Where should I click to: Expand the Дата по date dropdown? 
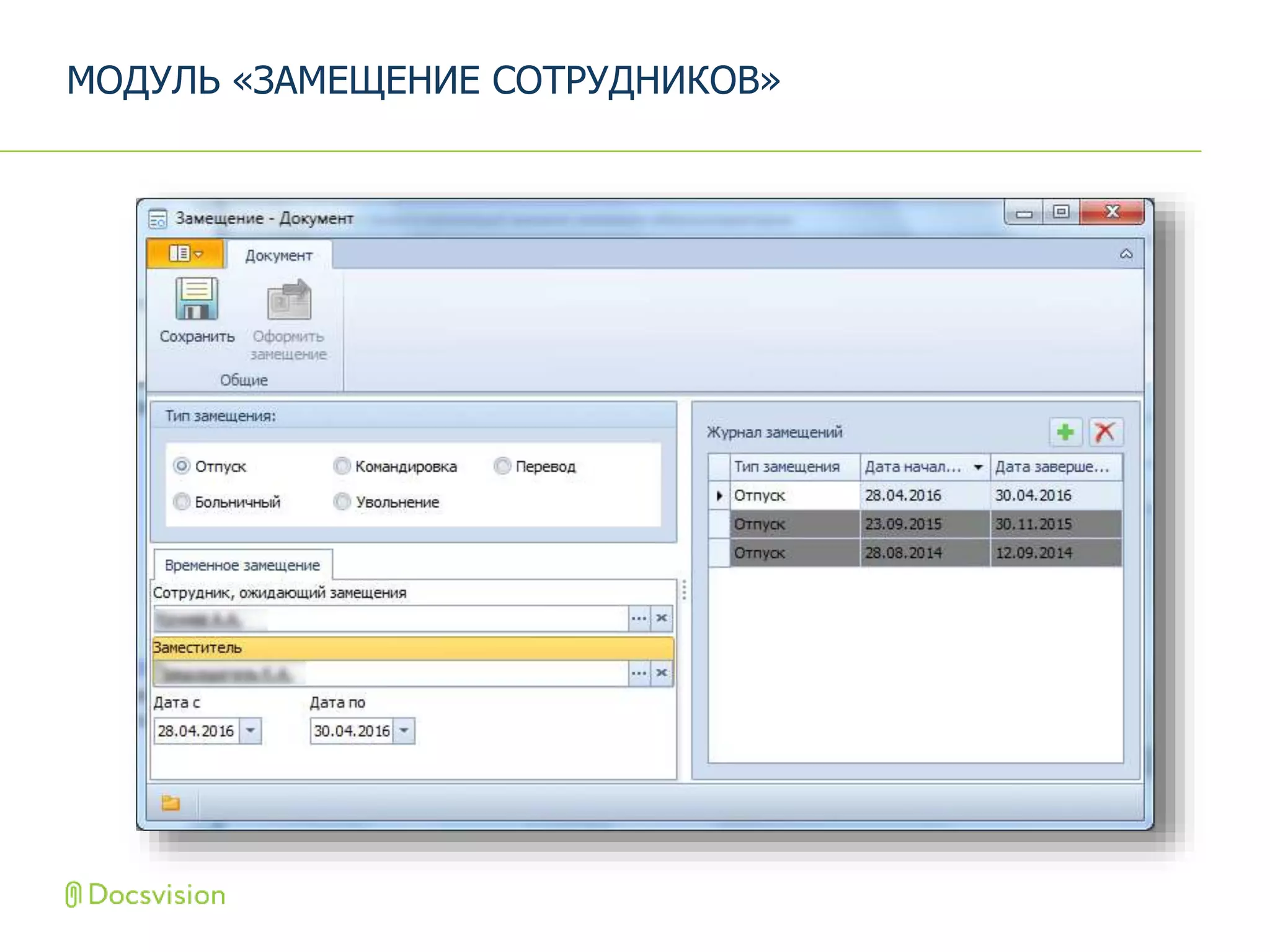pos(404,731)
